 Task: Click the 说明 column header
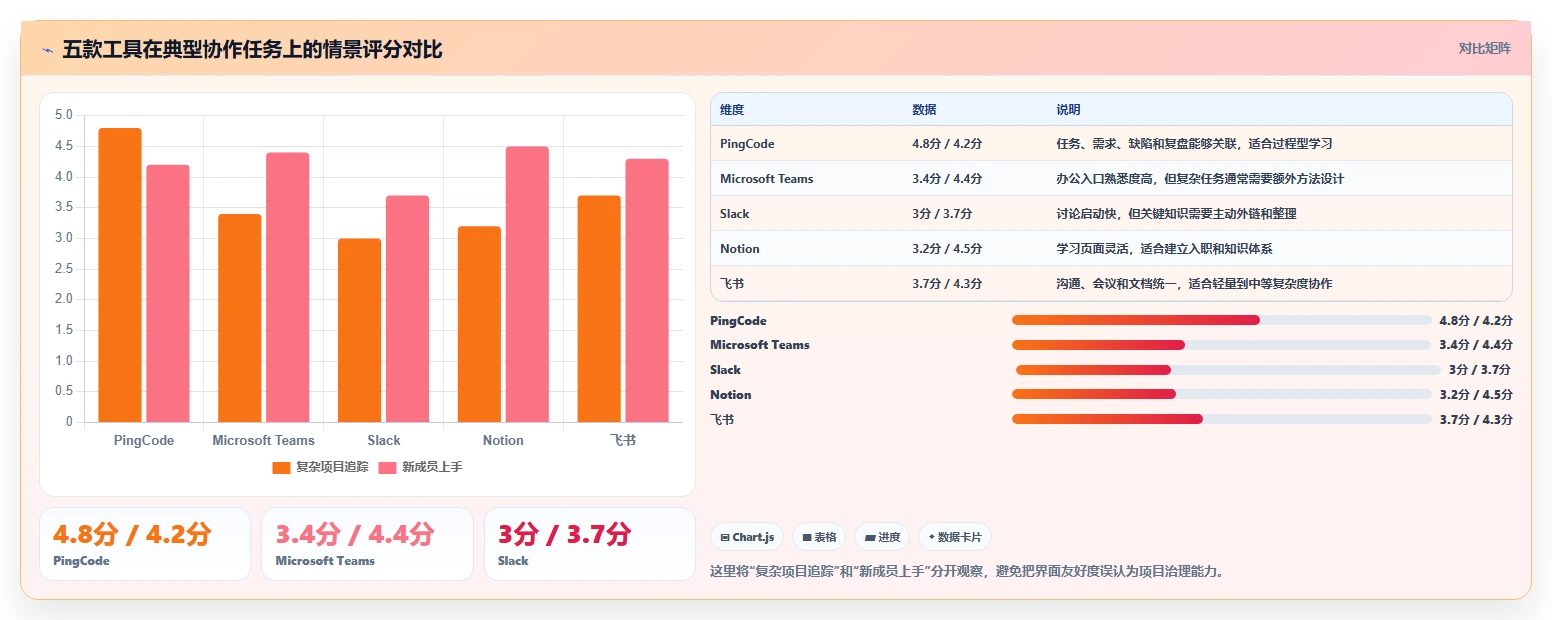pos(1069,110)
